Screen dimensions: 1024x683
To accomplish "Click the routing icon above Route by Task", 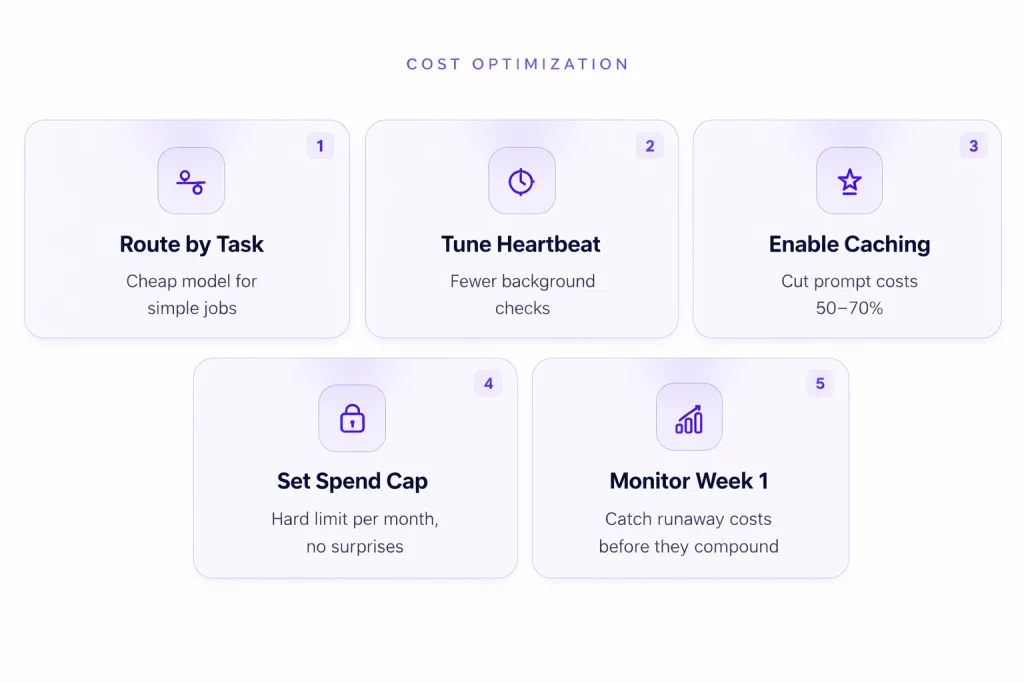I will [191, 181].
